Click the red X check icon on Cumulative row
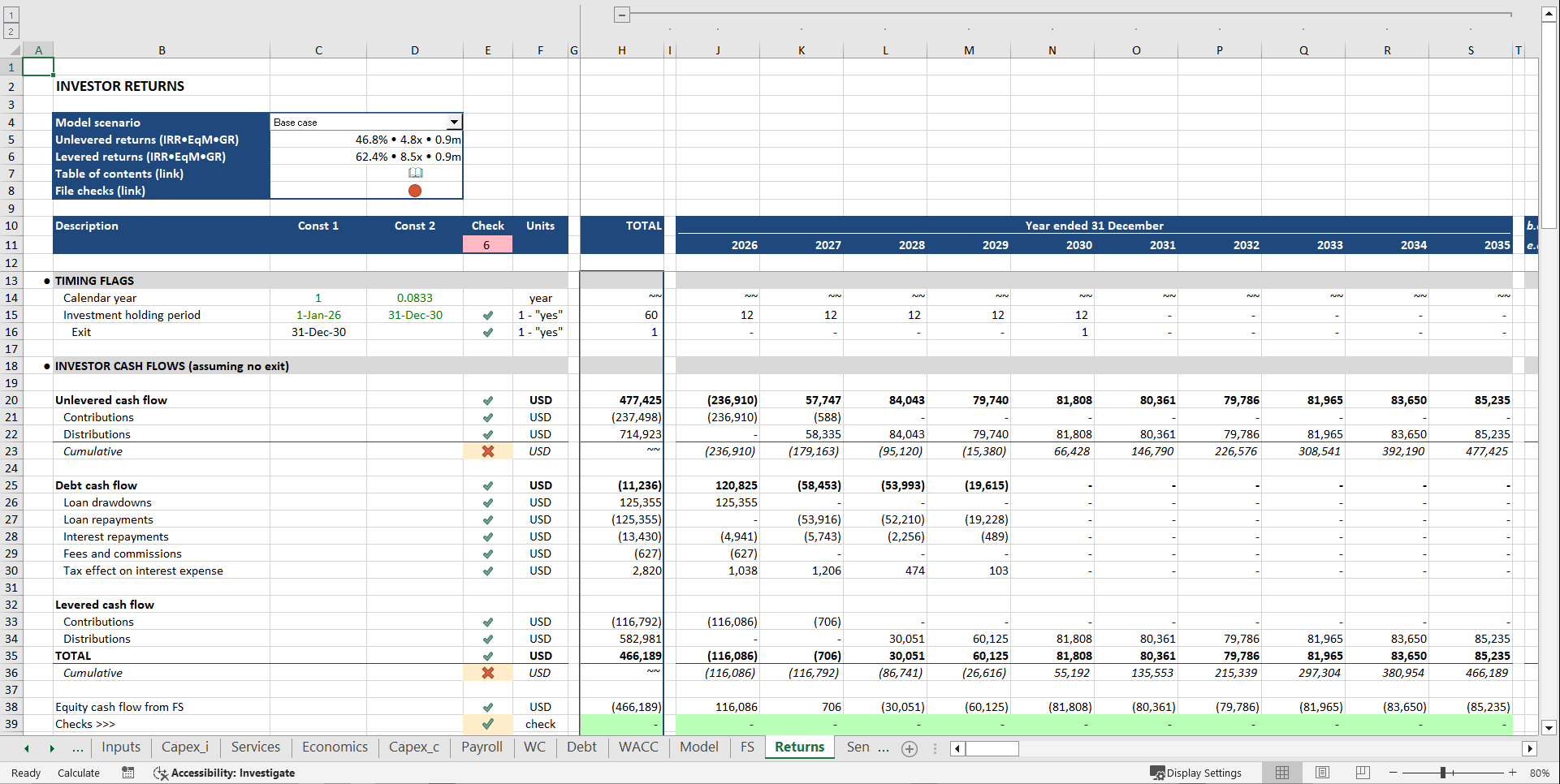Viewport: 1560px width, 784px height. (487, 451)
